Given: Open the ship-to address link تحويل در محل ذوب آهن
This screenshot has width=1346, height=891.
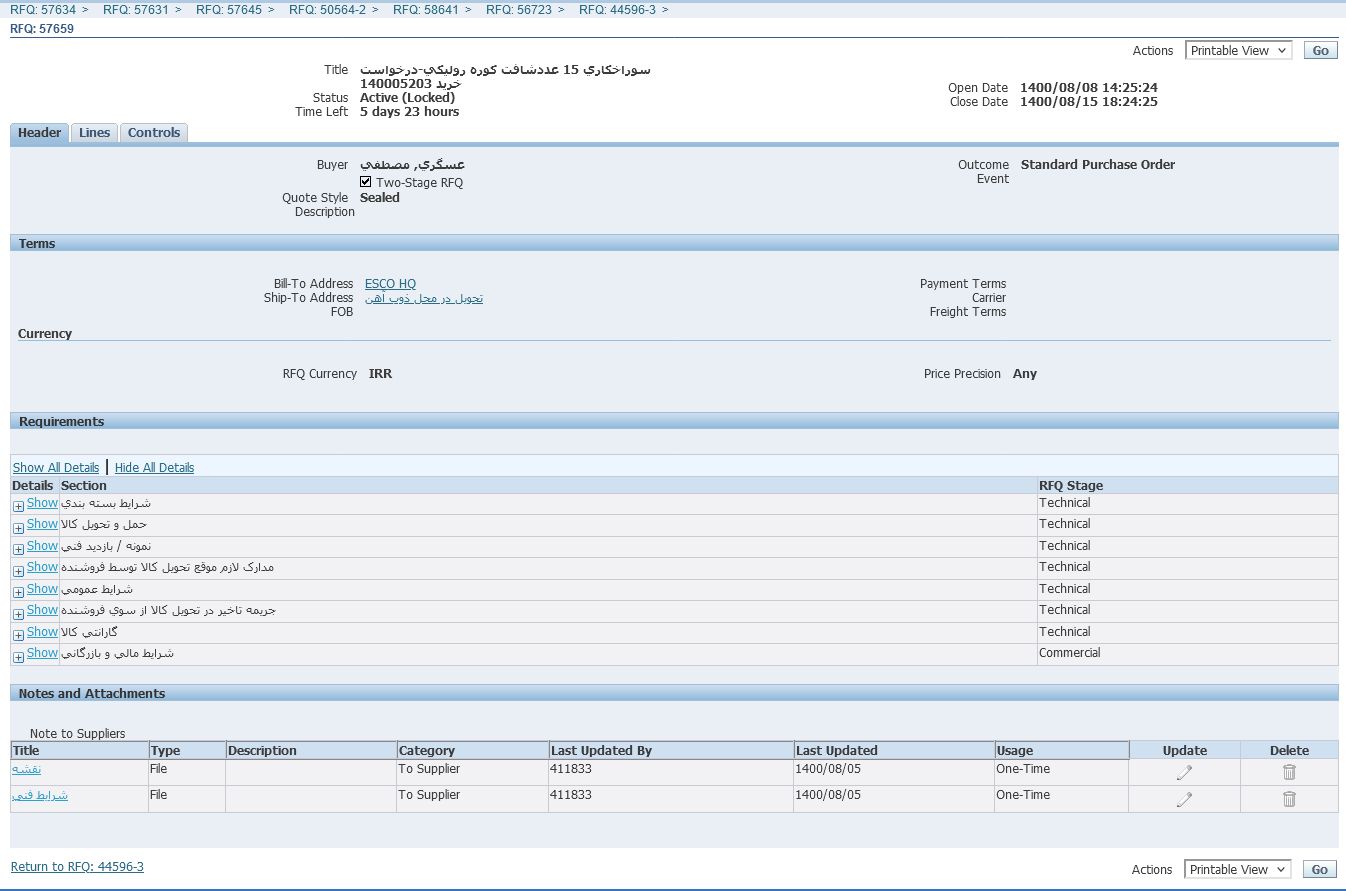Looking at the screenshot, I should 424,298.
